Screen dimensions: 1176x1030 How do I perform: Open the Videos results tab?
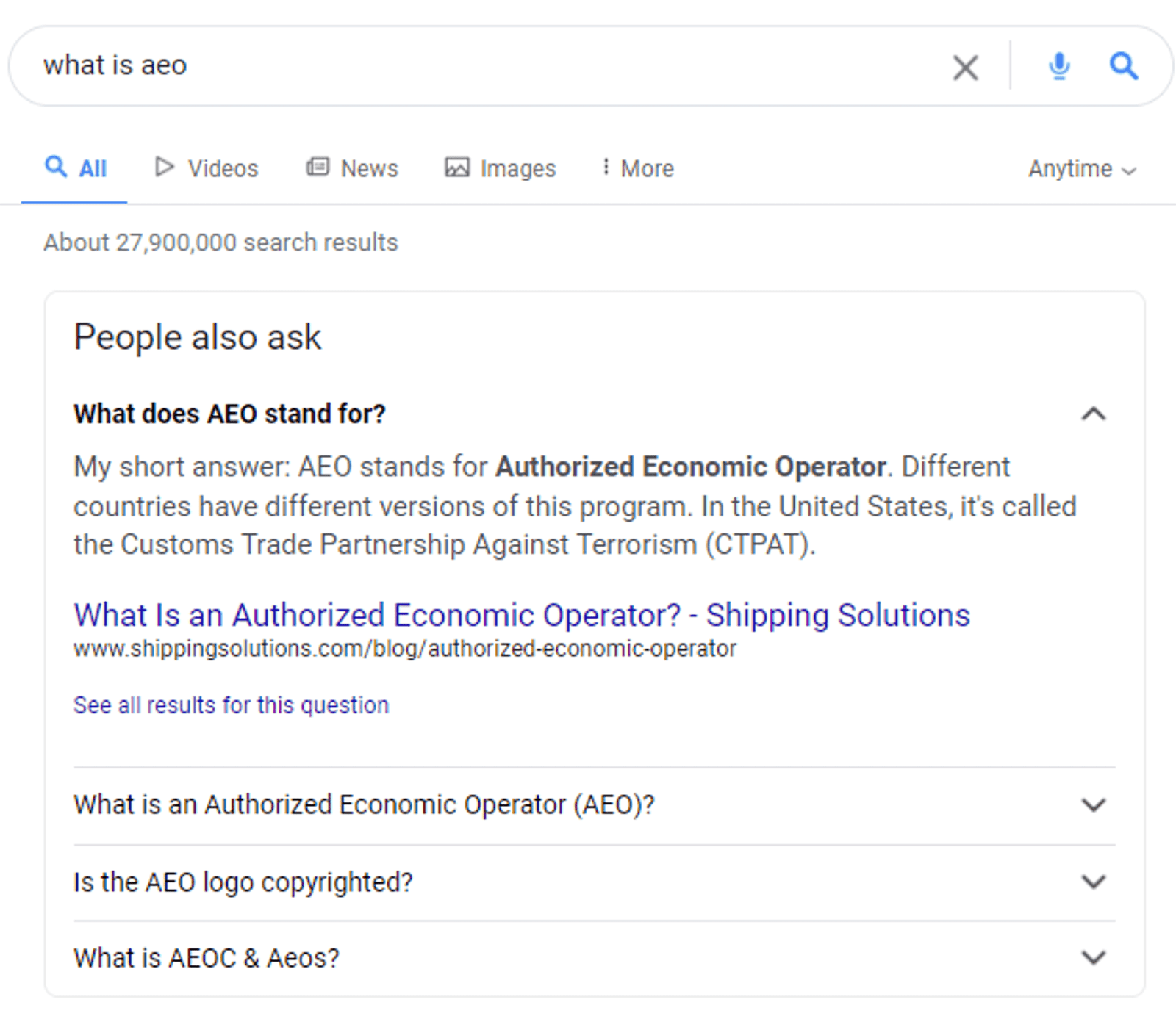point(223,168)
